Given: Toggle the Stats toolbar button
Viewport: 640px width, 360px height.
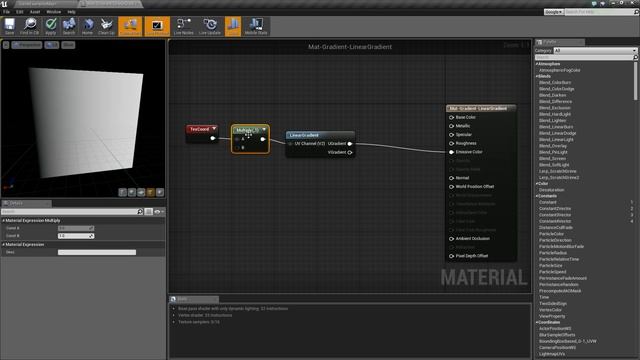Looking at the screenshot, I should point(233,26).
